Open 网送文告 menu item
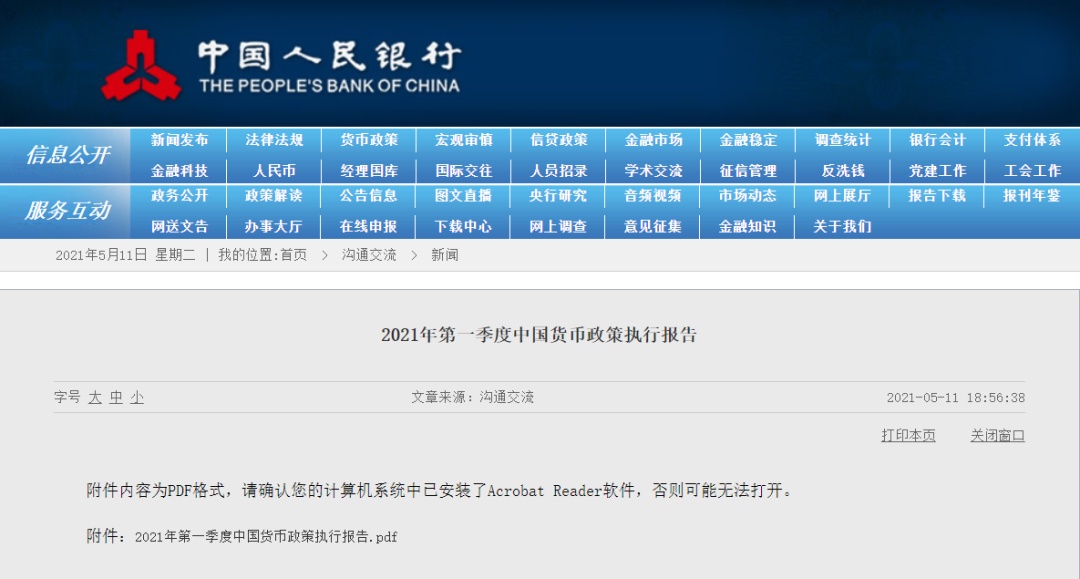This screenshot has width=1080, height=579. point(179,227)
